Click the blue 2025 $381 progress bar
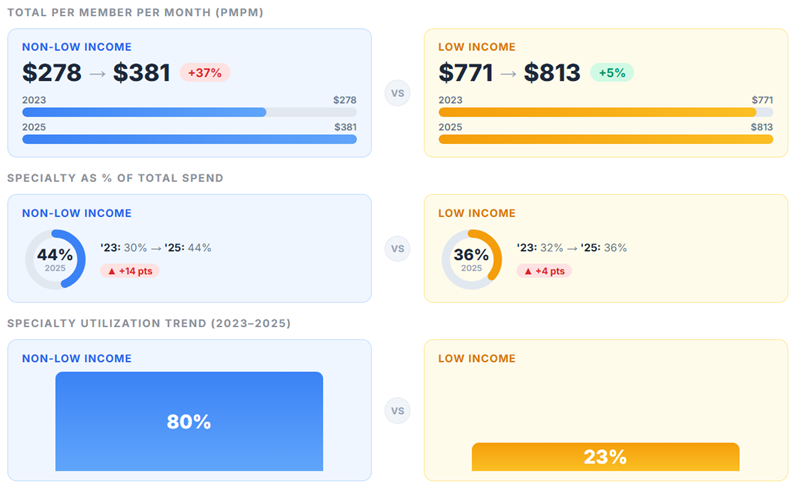This screenshot has width=797, height=490. [189, 140]
